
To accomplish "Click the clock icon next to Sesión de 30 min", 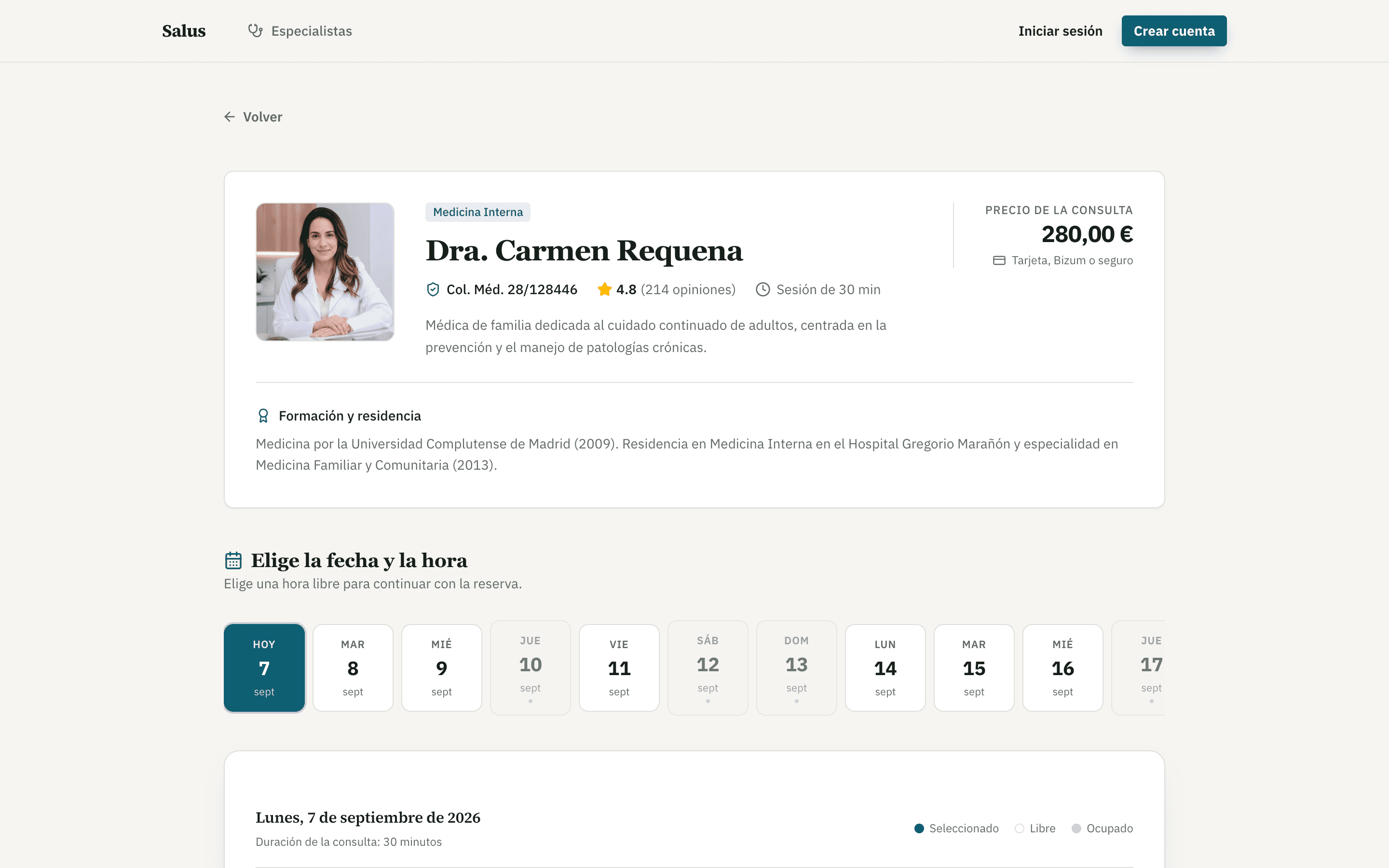I will tap(763, 289).
